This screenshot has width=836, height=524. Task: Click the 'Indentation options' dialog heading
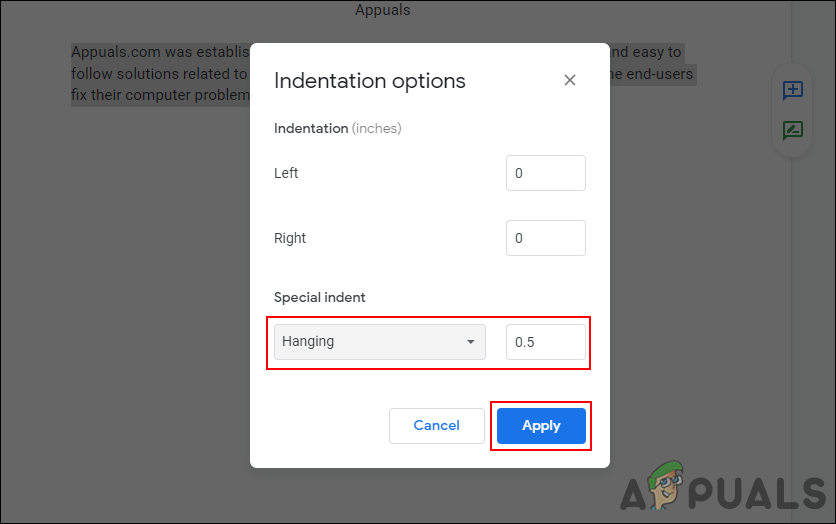[x=369, y=81]
